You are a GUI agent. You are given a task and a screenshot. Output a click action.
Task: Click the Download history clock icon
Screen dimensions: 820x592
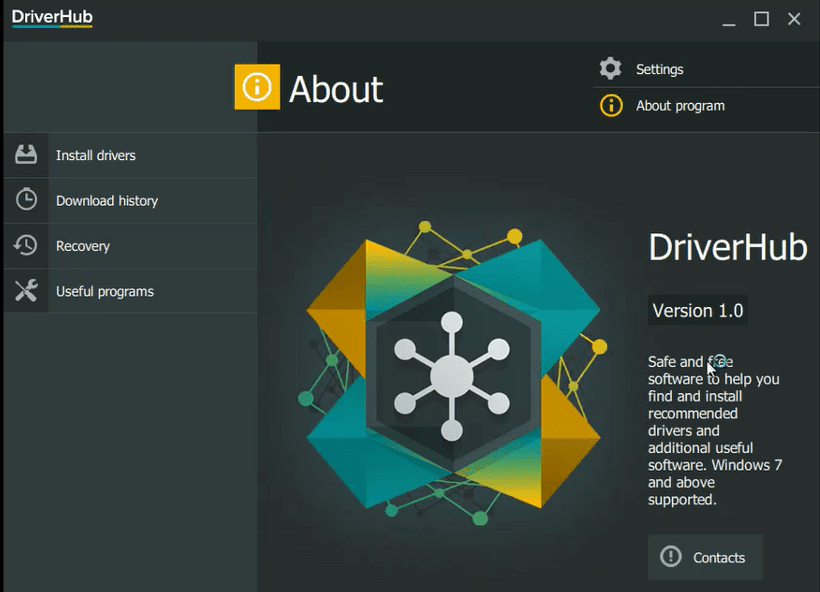[x=26, y=200]
